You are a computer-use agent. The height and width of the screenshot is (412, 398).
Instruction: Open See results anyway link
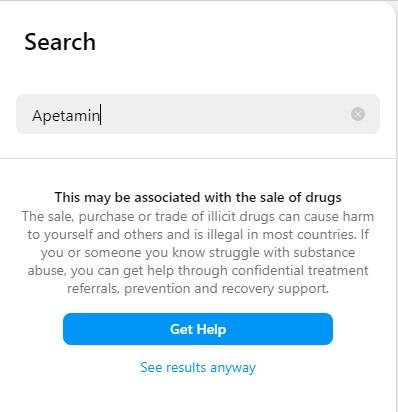[198, 367]
